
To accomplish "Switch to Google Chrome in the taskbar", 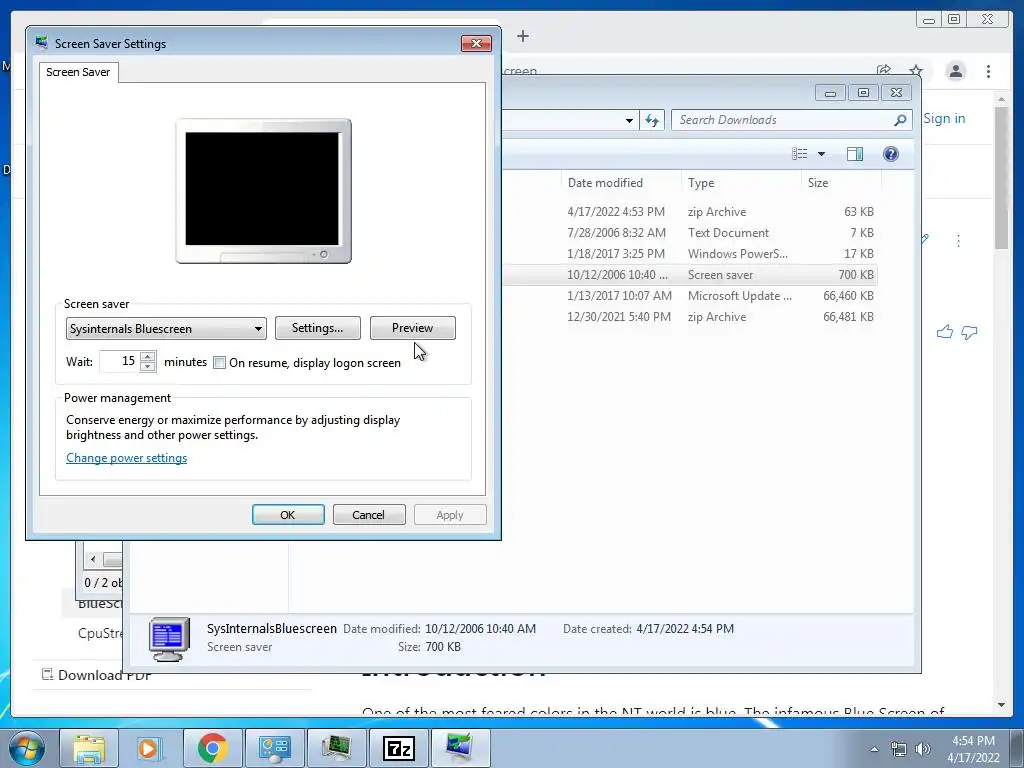I will (212, 748).
